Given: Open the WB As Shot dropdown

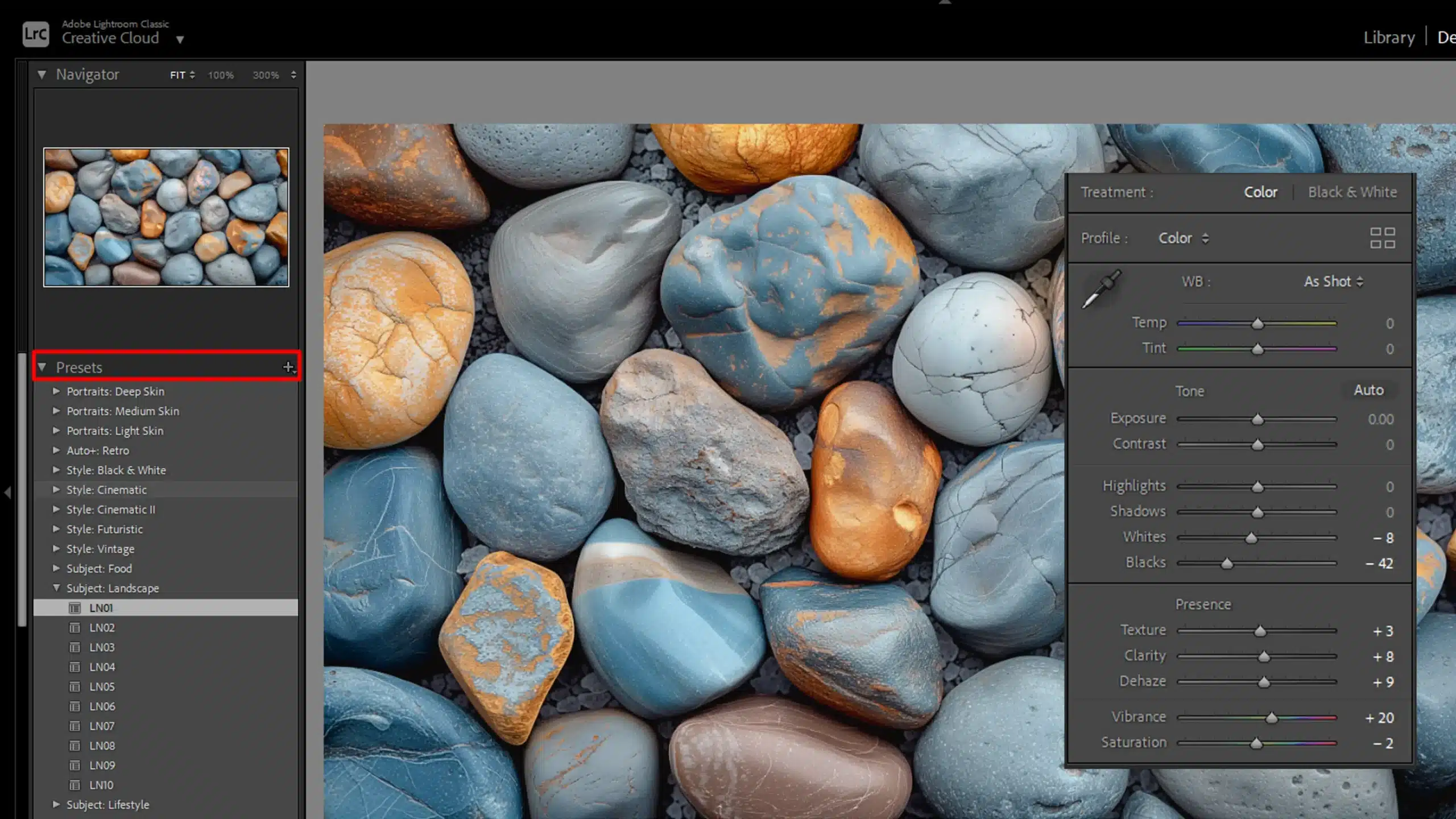Looking at the screenshot, I should (x=1333, y=282).
